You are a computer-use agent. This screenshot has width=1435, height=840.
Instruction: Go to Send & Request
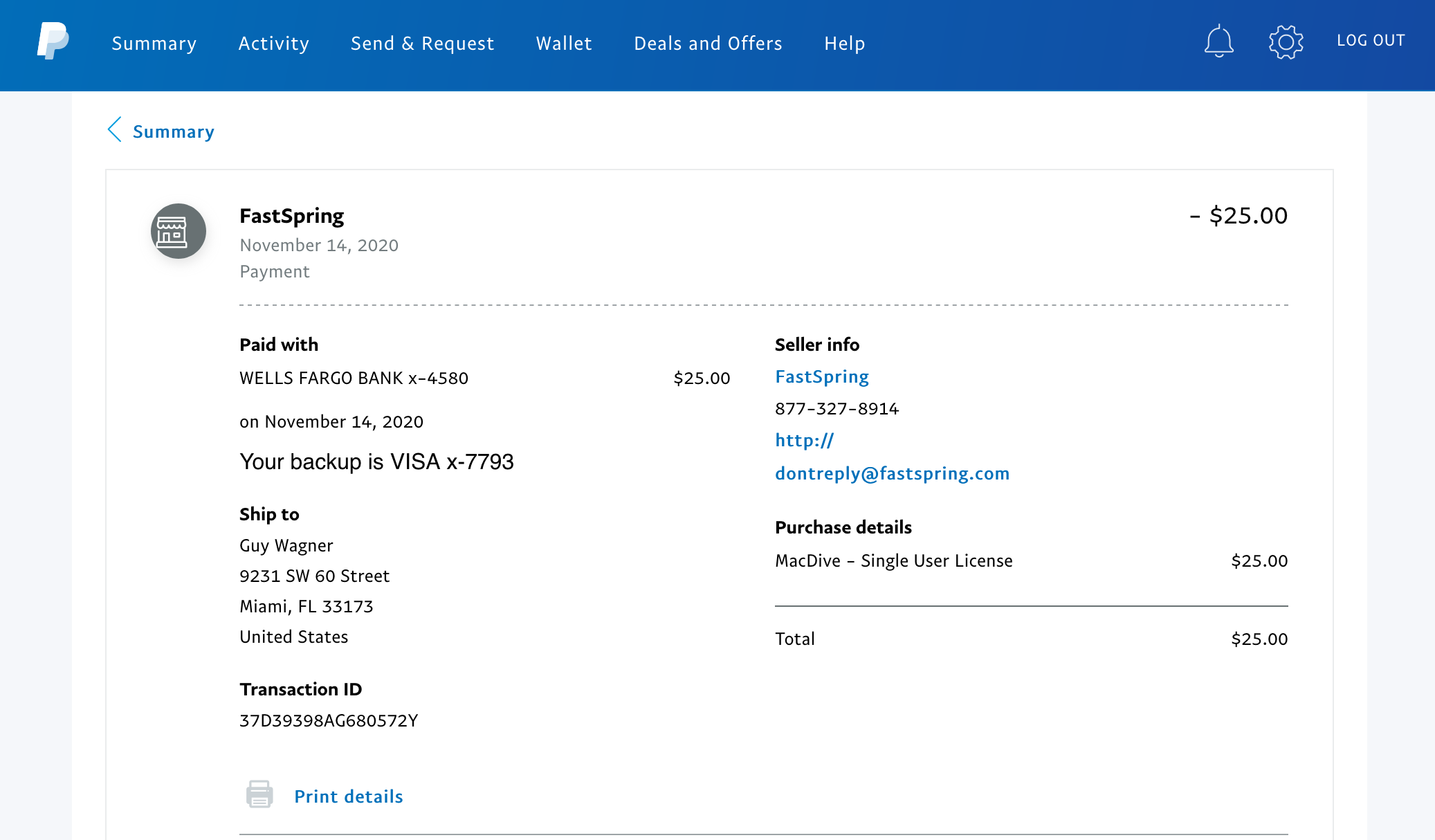pos(422,44)
